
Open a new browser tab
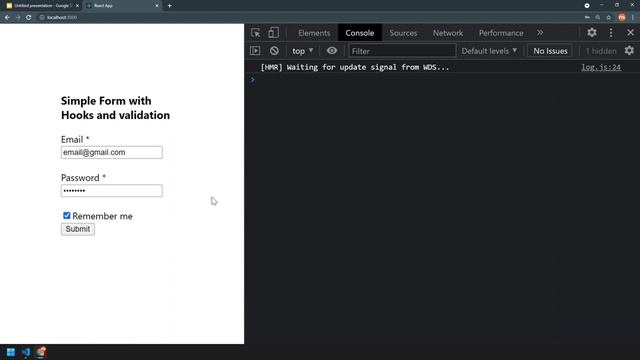point(169,6)
